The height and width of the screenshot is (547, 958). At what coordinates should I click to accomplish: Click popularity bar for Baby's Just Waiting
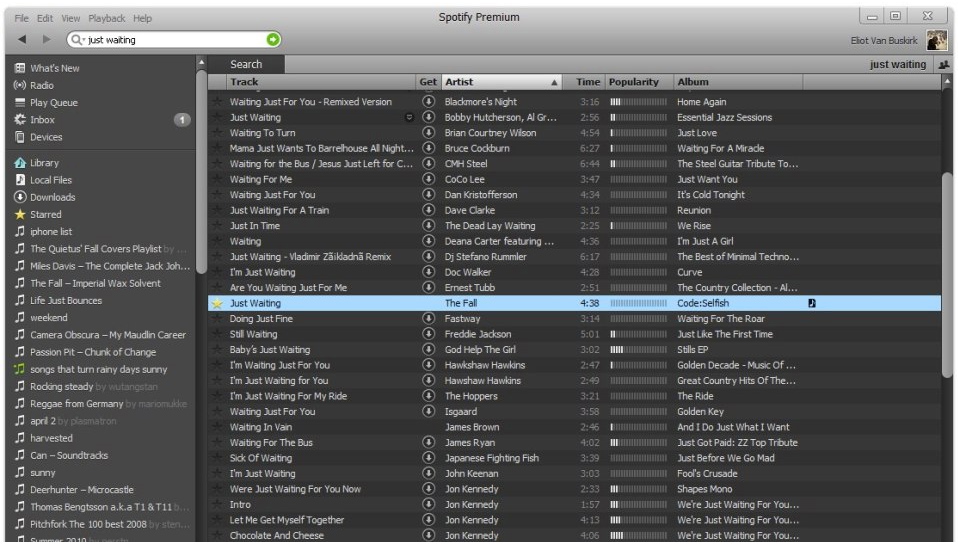(638, 350)
